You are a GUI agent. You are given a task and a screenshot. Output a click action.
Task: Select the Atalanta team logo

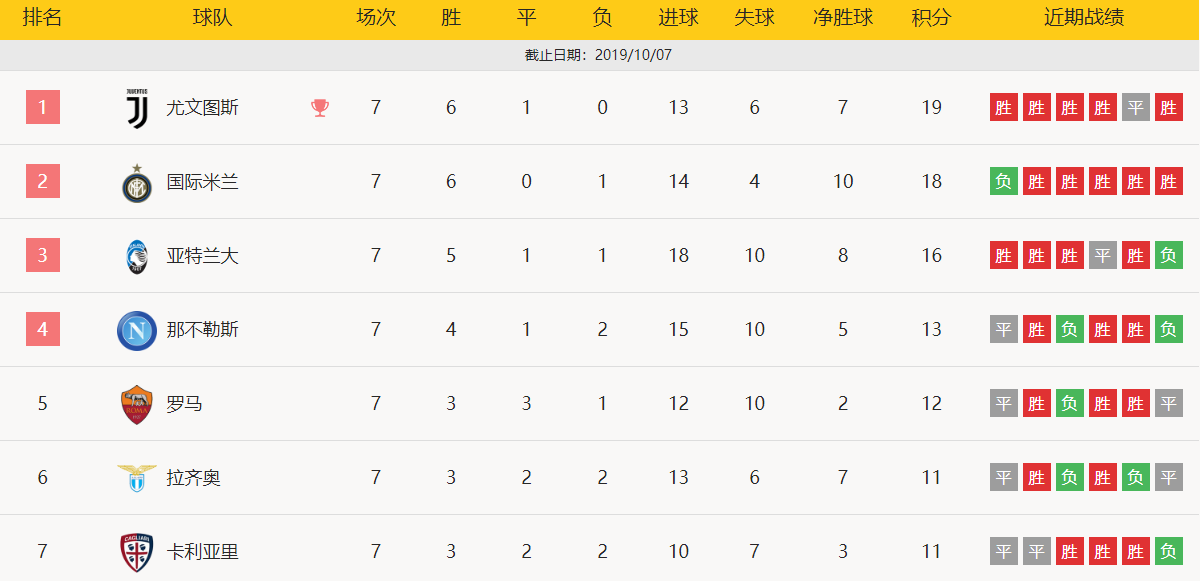tap(137, 257)
